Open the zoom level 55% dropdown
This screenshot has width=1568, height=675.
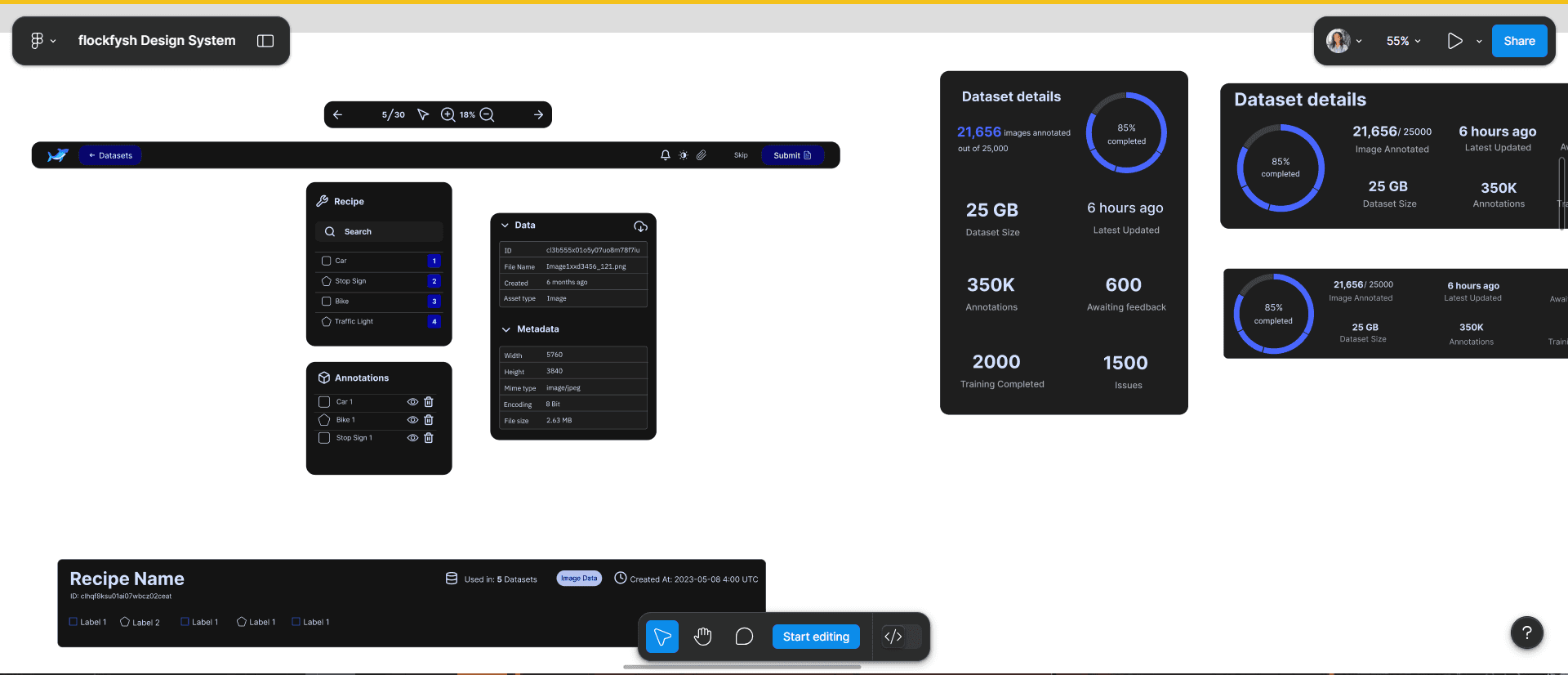(1403, 41)
